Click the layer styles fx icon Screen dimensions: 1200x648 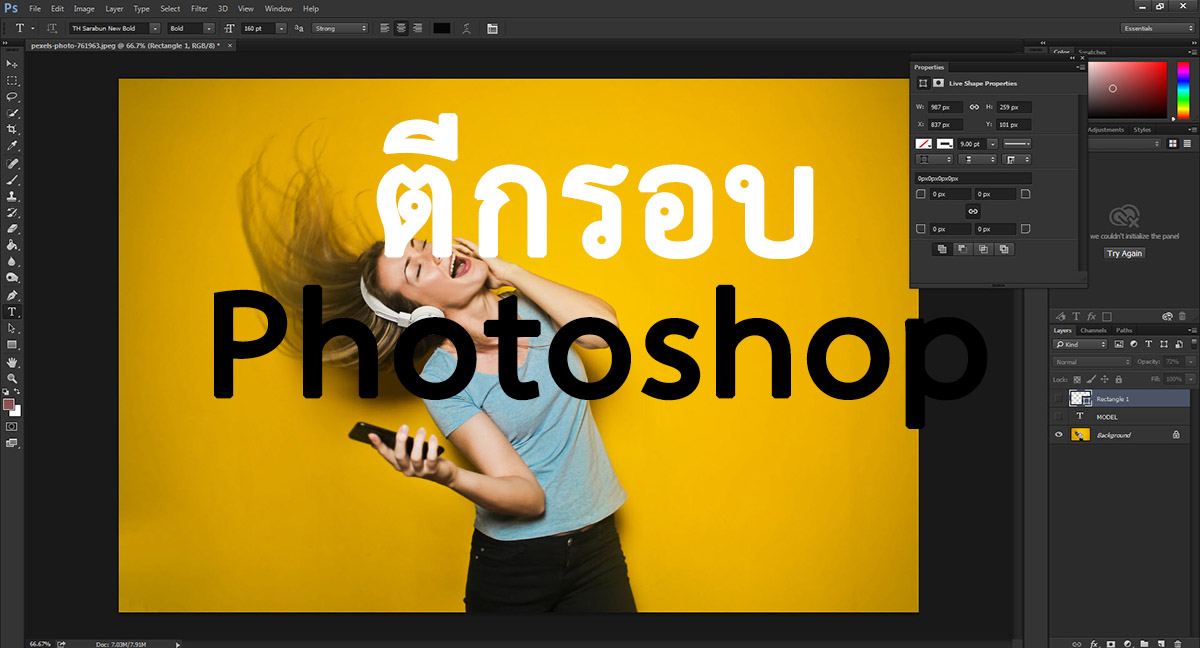(x=1095, y=643)
